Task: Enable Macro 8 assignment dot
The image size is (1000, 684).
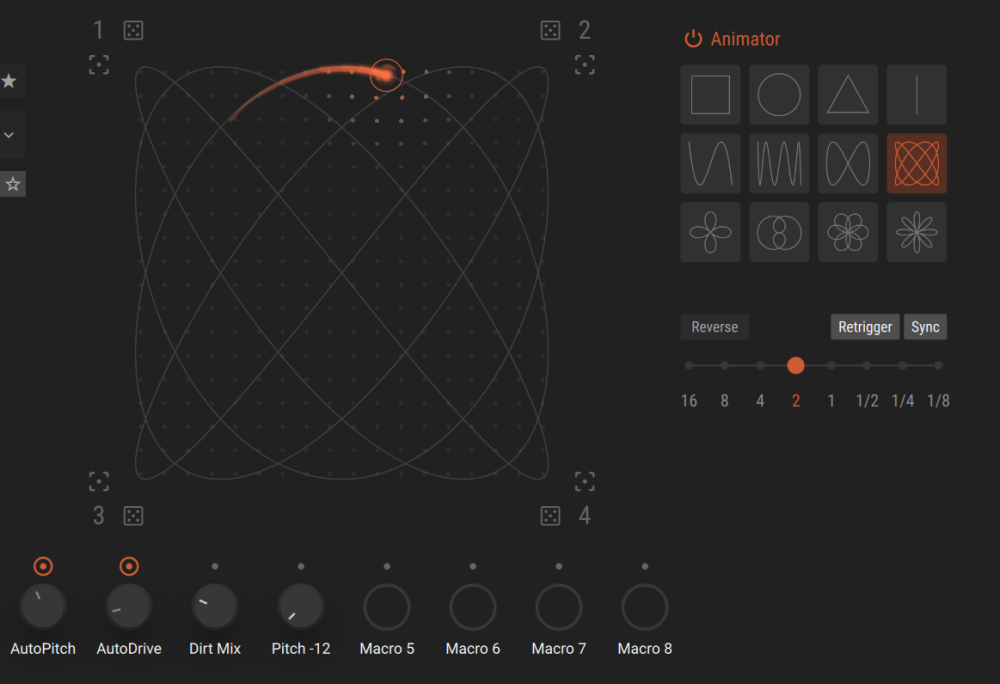Action: pyautogui.click(x=645, y=566)
